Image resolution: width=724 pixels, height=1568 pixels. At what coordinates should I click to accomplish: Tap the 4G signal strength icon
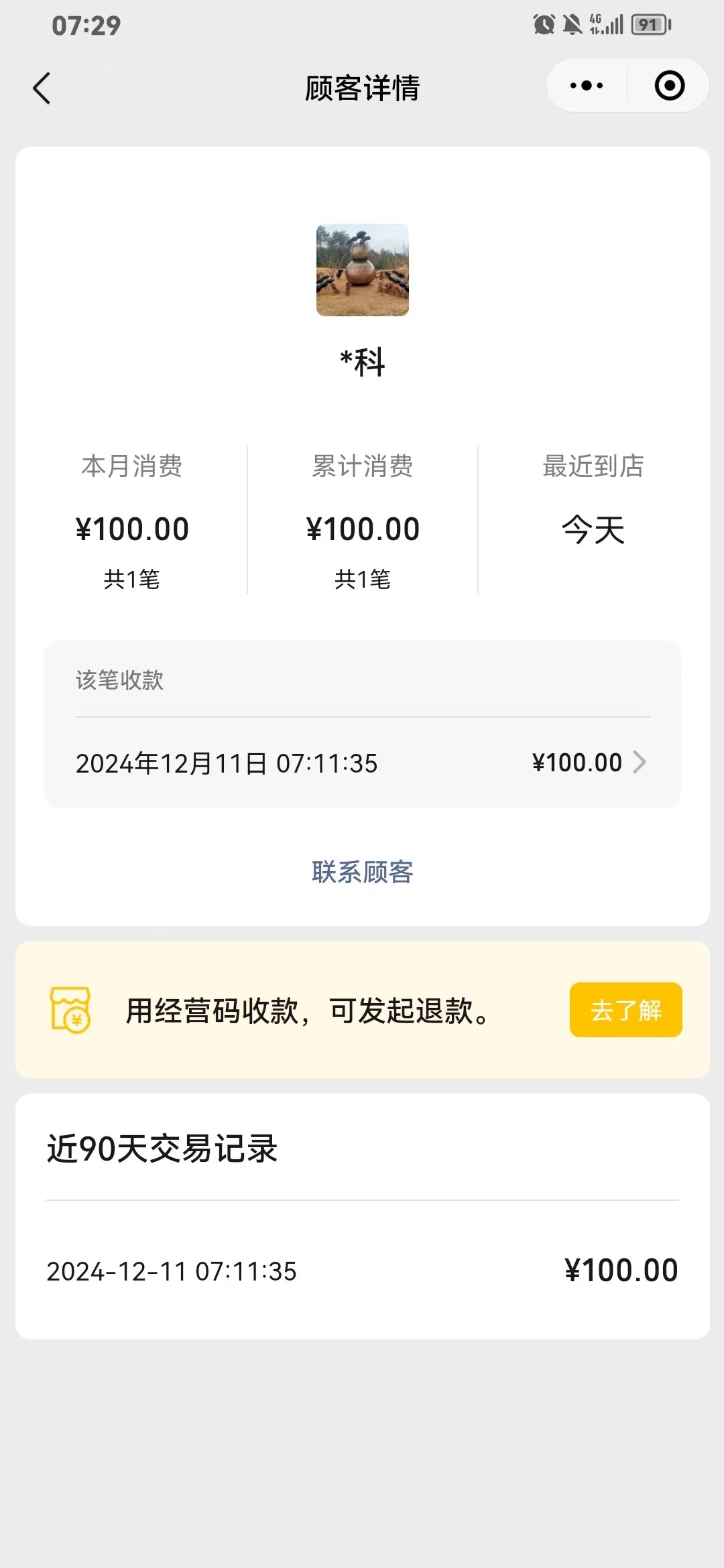click(607, 25)
